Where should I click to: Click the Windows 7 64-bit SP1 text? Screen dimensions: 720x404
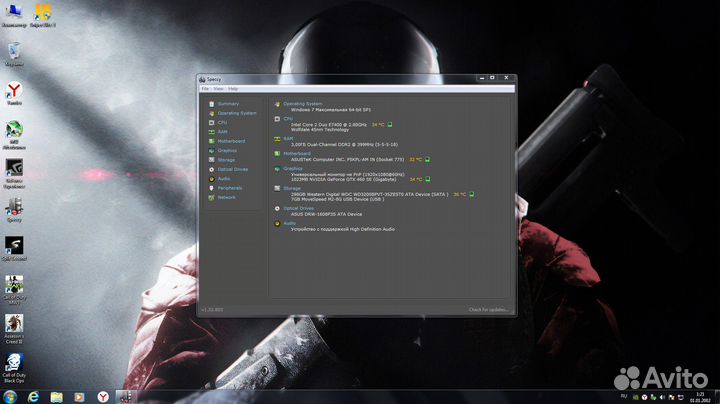click(331, 110)
